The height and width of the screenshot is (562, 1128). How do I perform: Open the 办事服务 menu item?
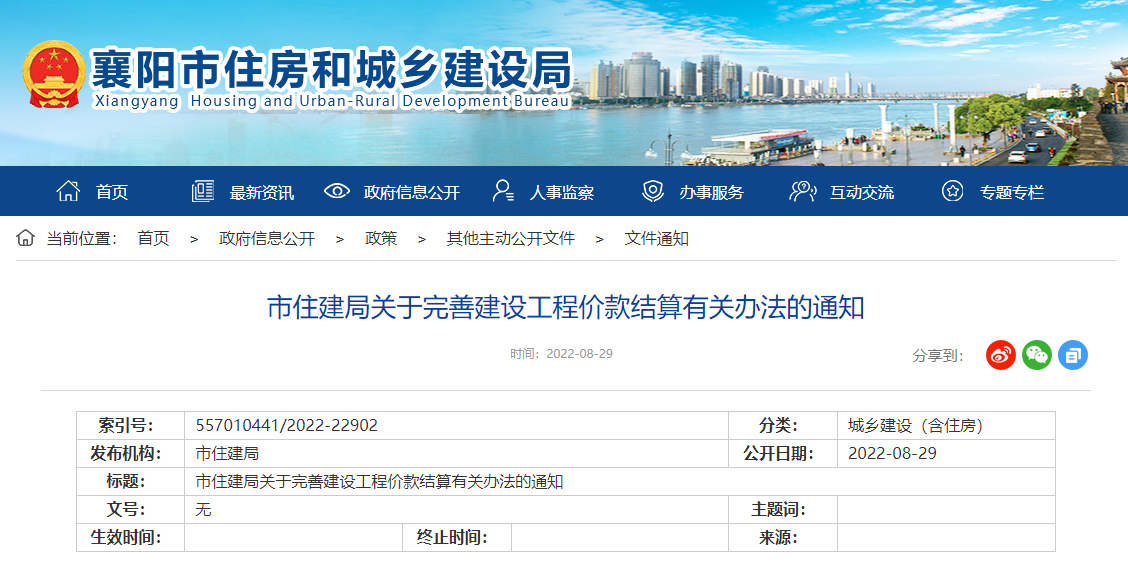[x=711, y=192]
